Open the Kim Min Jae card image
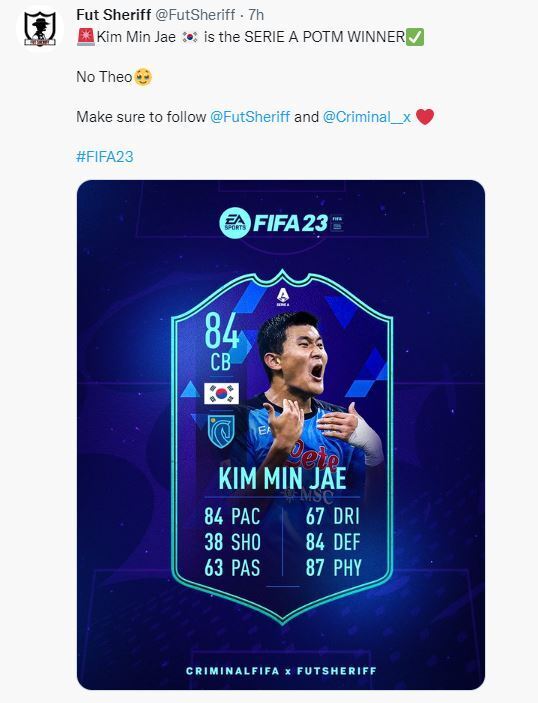Screen dimensions: 538x703 [x=281, y=434]
